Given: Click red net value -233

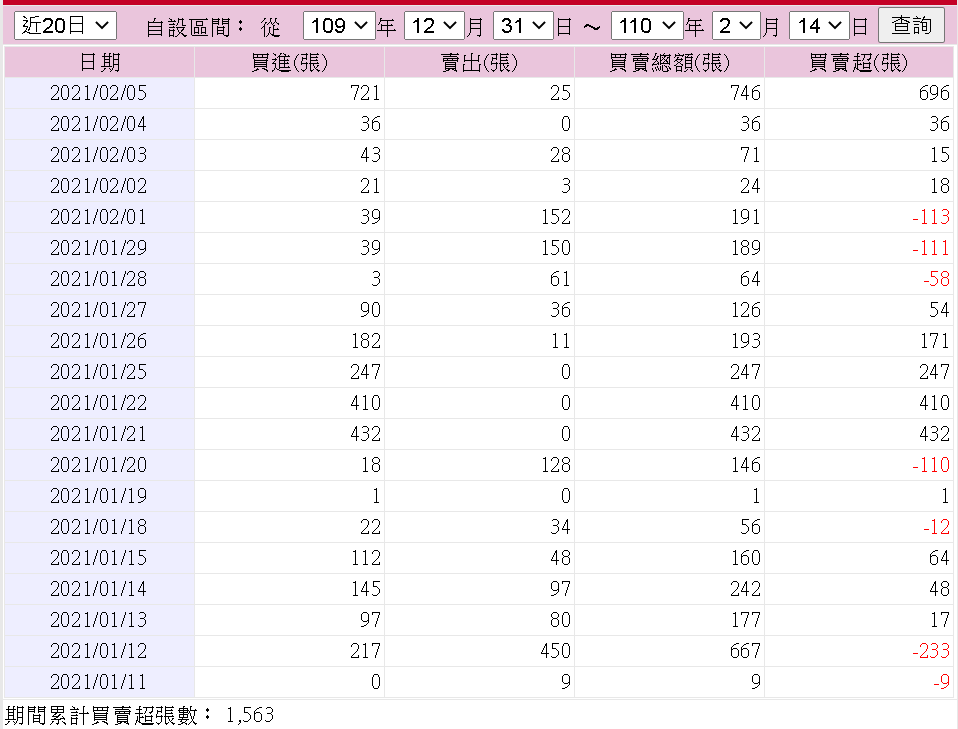Looking at the screenshot, I should point(931,651).
